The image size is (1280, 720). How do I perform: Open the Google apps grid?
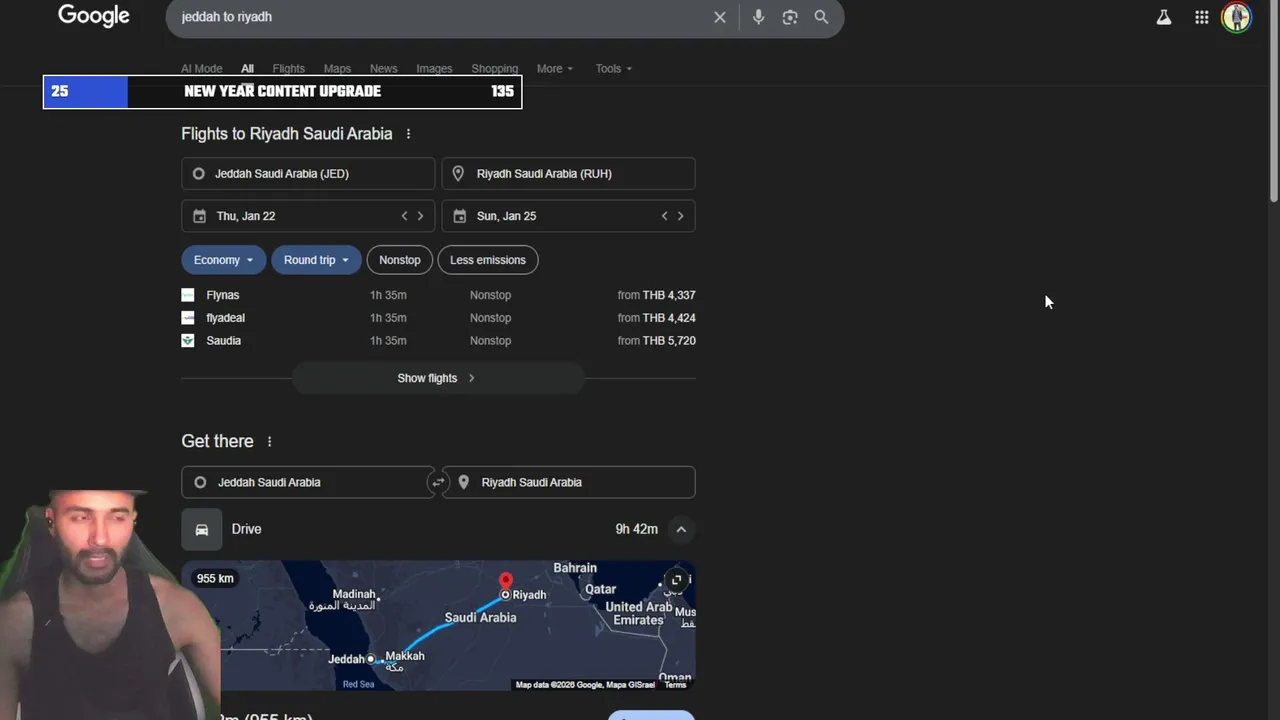click(x=1202, y=17)
